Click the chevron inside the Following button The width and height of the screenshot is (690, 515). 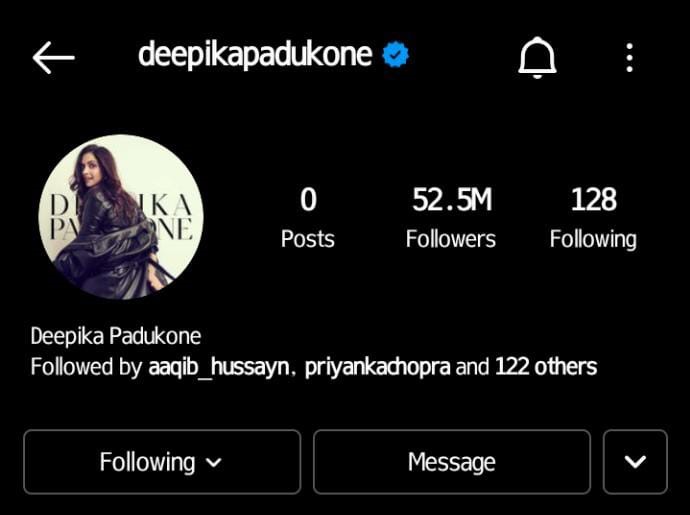[x=214, y=463]
